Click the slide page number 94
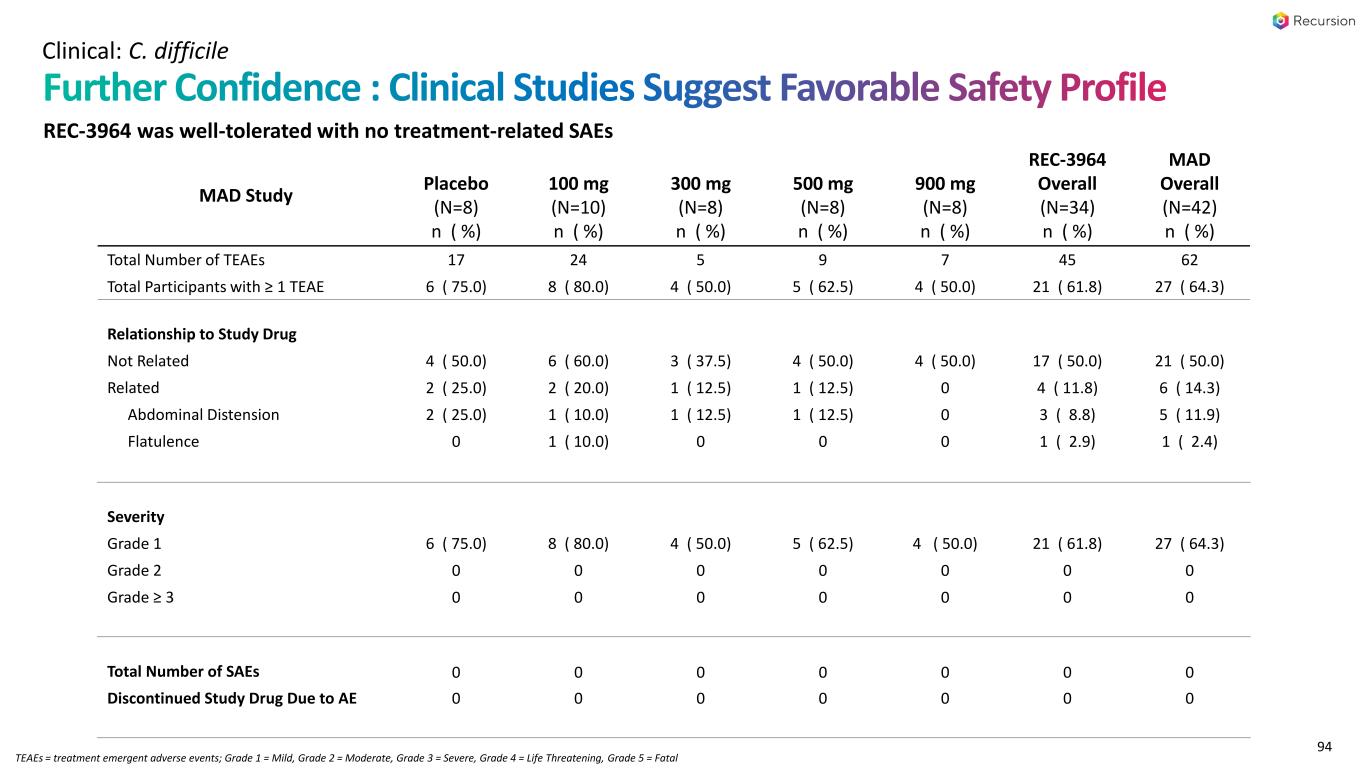1365x768 pixels. (1325, 745)
